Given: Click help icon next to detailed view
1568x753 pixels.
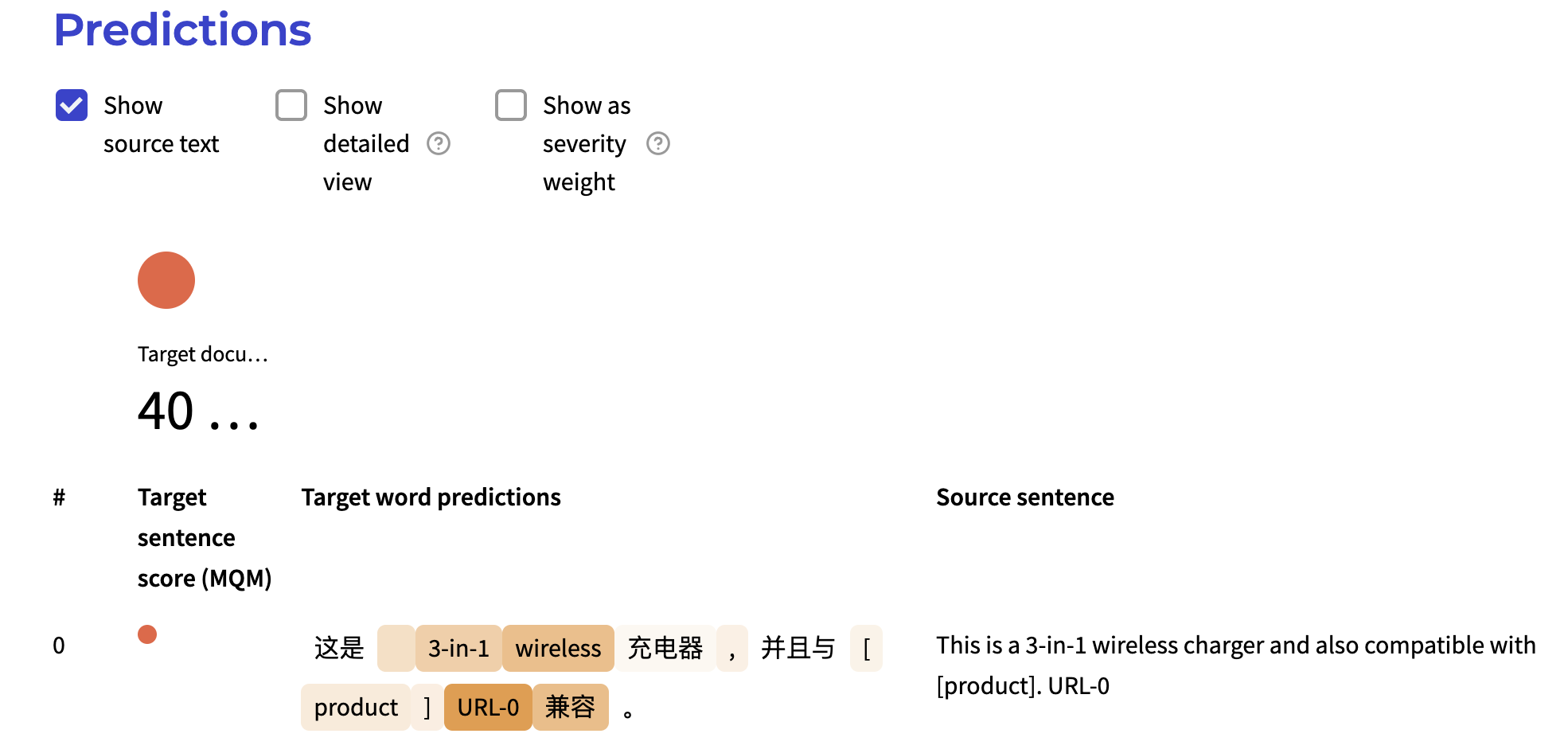Looking at the screenshot, I should (x=439, y=143).
